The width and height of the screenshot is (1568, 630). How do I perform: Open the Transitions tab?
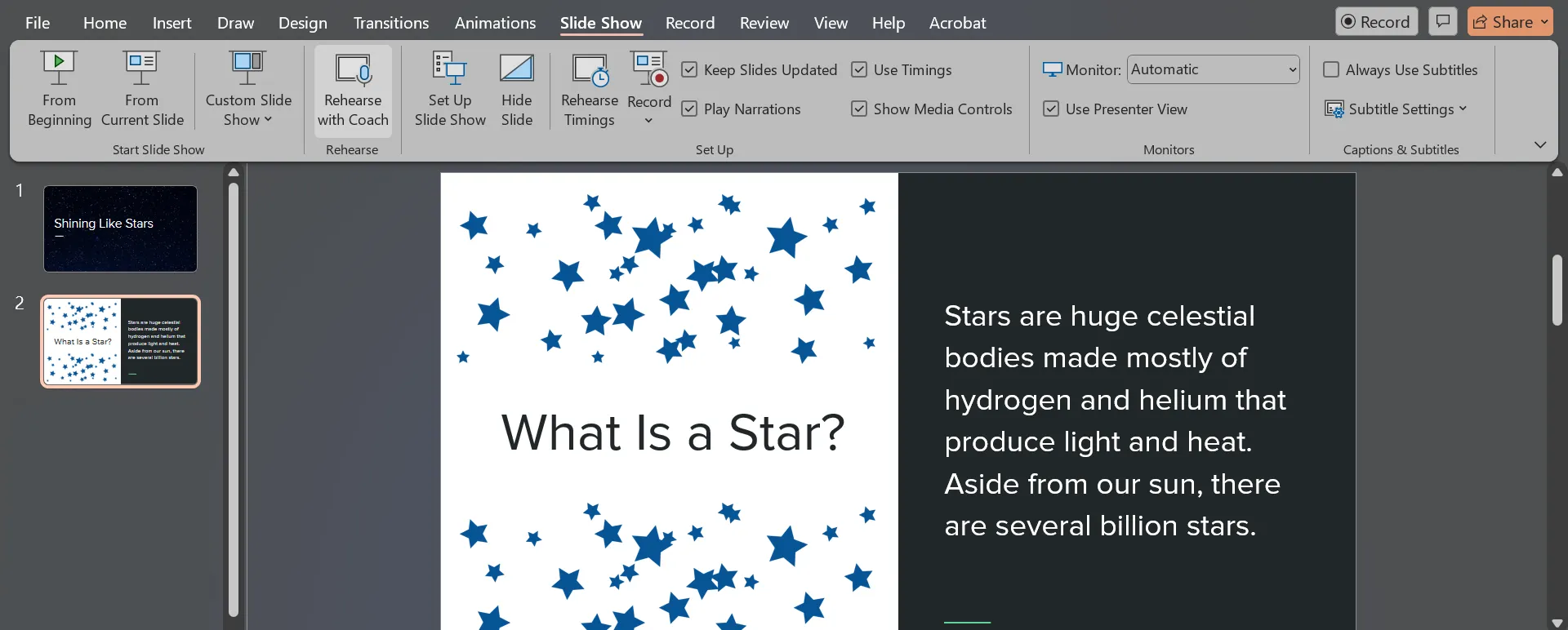coord(390,23)
